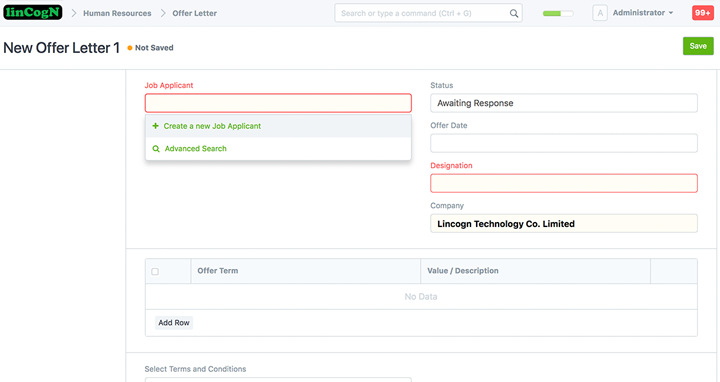Screen dimensions: 720x382
Task: Click the Designation field
Action: tap(564, 183)
